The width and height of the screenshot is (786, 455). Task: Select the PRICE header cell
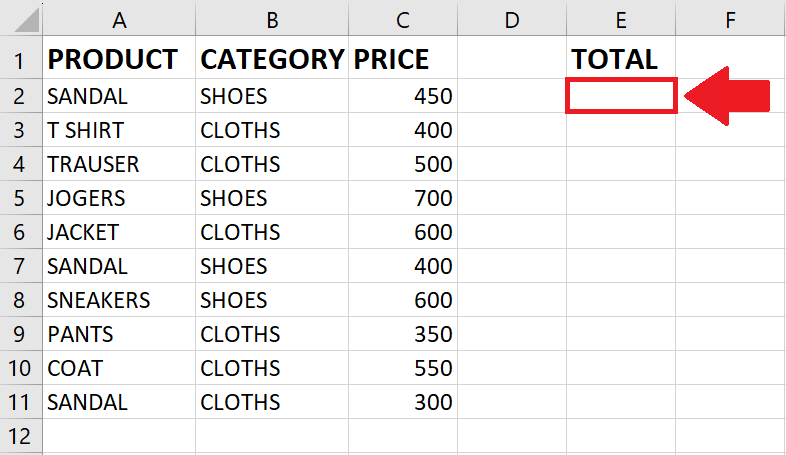coord(403,58)
